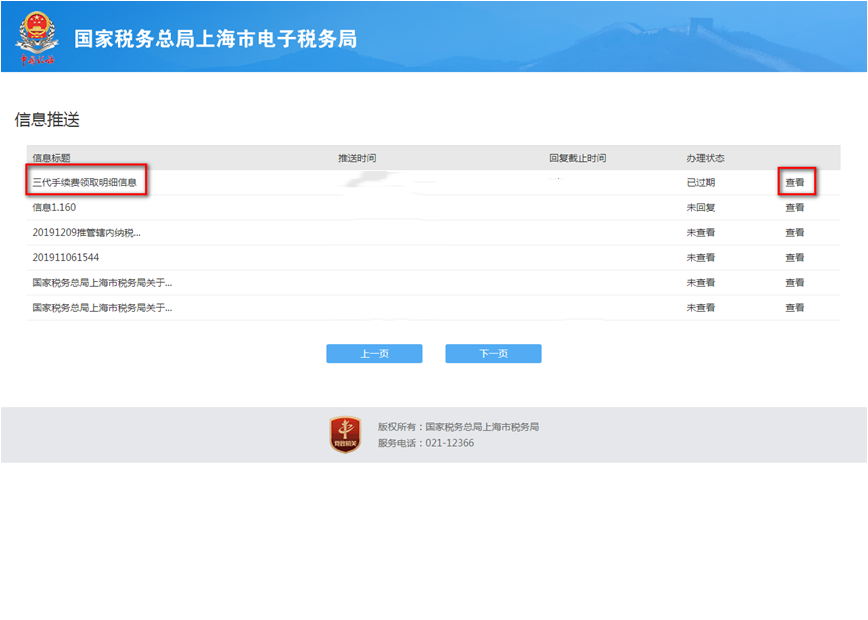This screenshot has height=620, width=868.
Task: Click the 办理状态 column header
Action: [x=705, y=158]
